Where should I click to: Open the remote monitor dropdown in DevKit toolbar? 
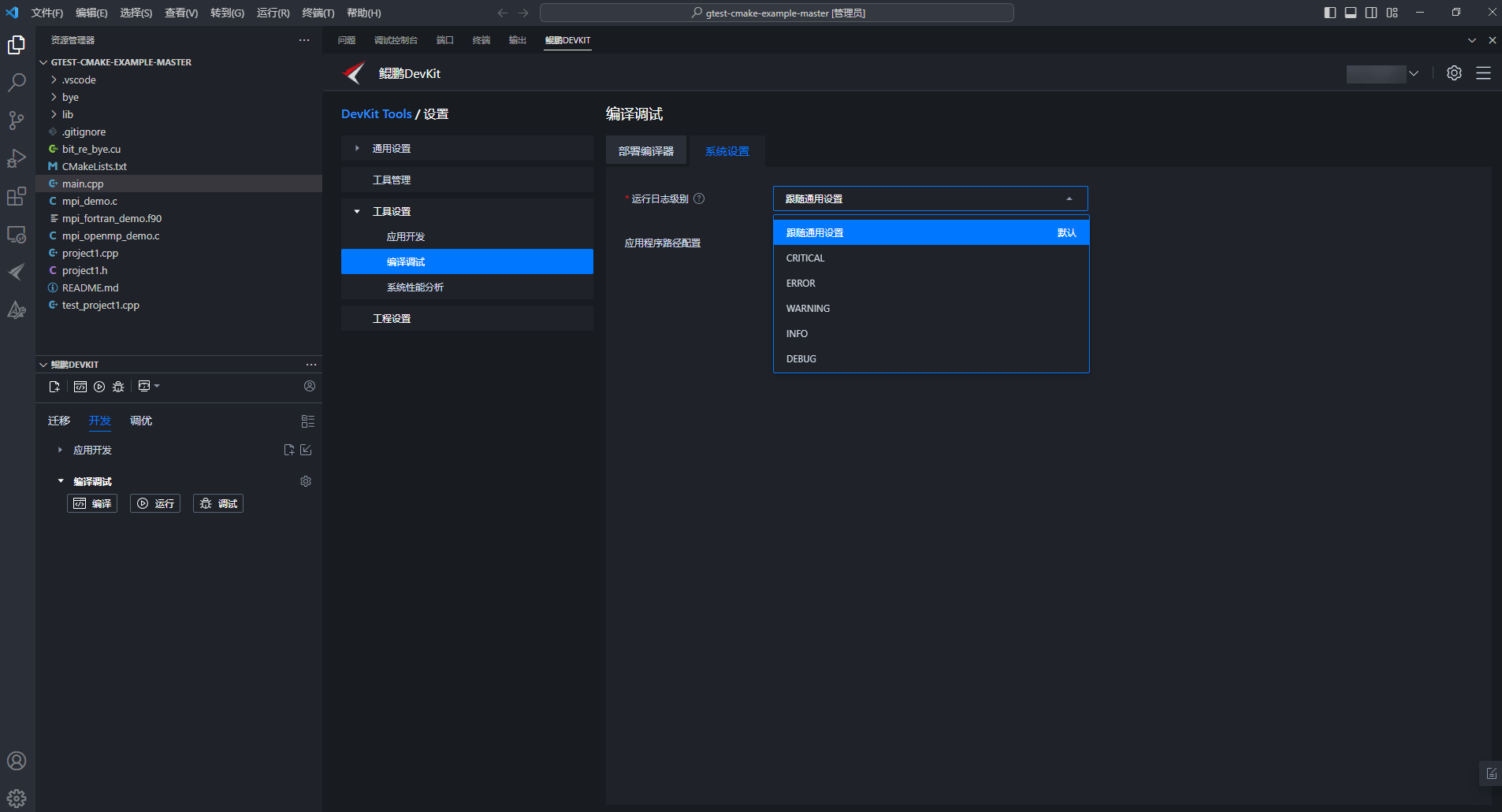coord(149,386)
